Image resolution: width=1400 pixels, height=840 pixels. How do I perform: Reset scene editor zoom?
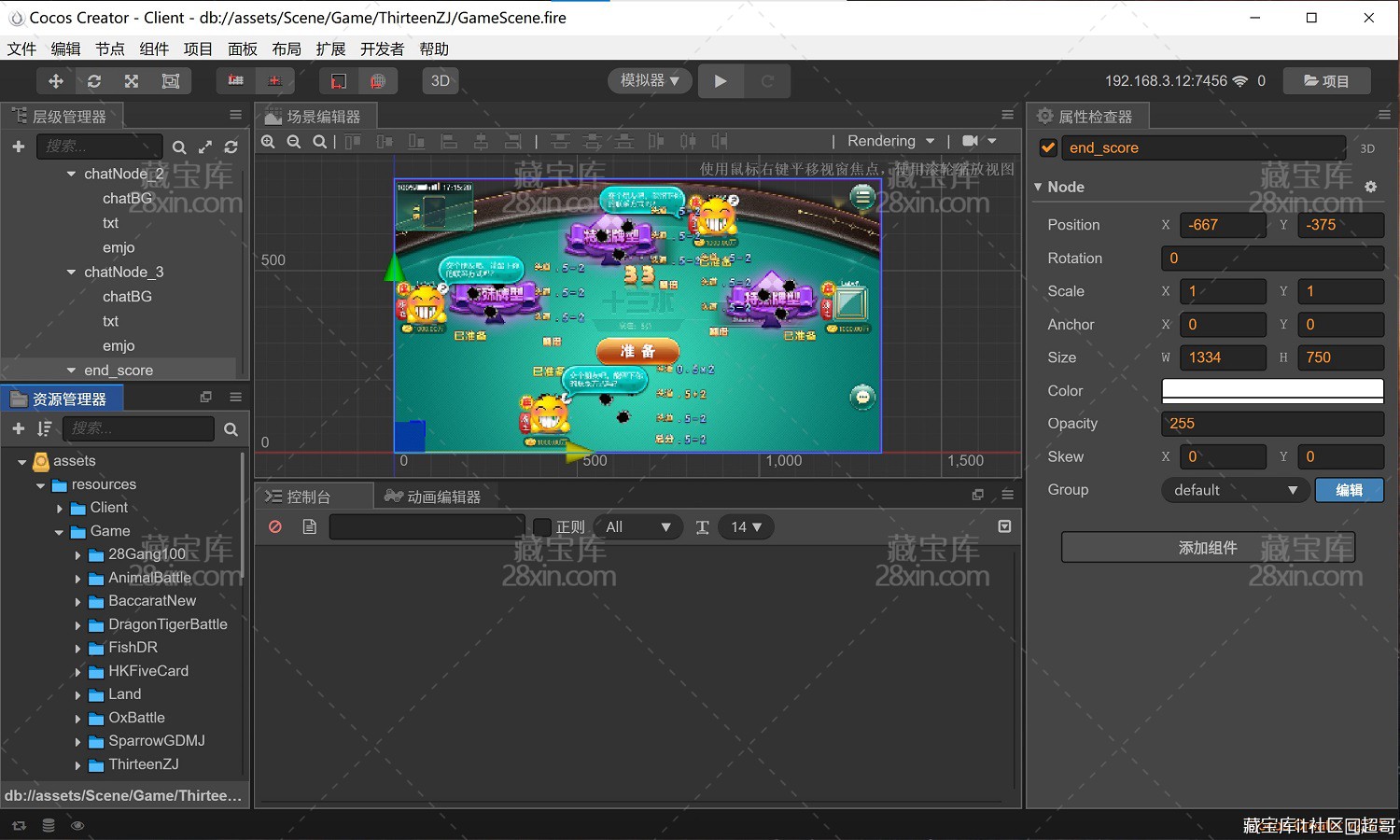(x=319, y=142)
